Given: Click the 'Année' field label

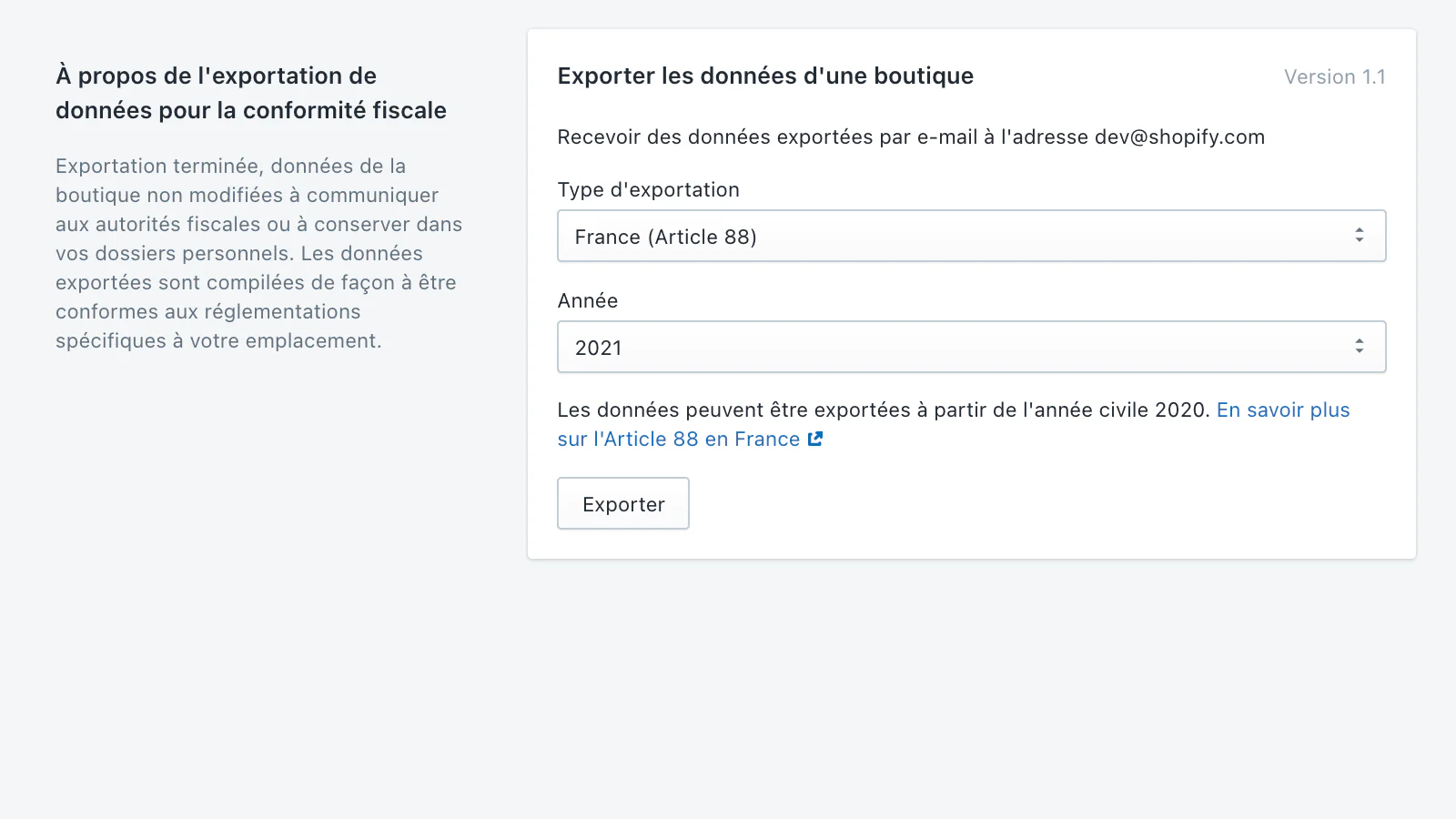Looking at the screenshot, I should 588,300.
